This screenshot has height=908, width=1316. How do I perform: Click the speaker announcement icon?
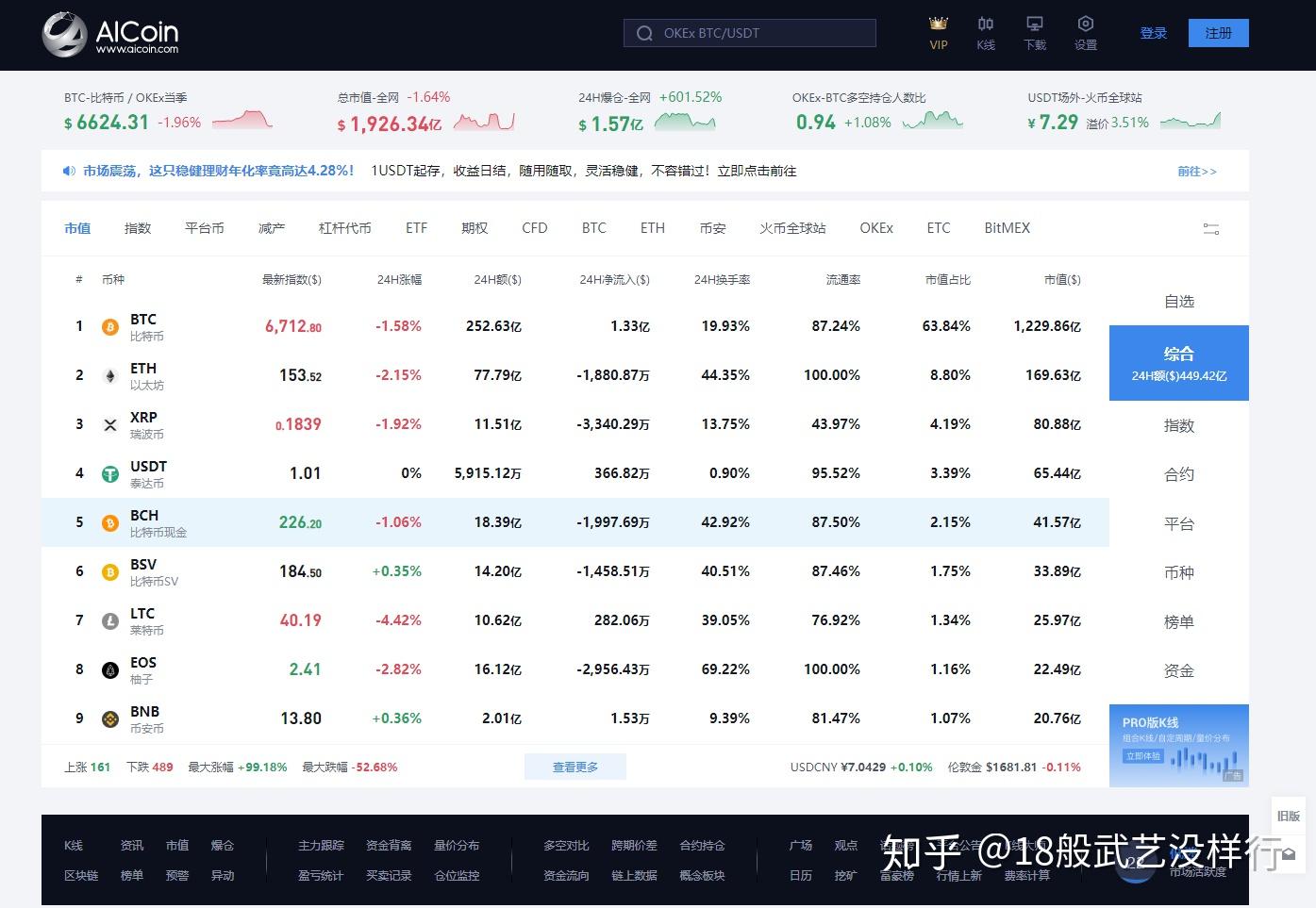pyautogui.click(x=69, y=171)
